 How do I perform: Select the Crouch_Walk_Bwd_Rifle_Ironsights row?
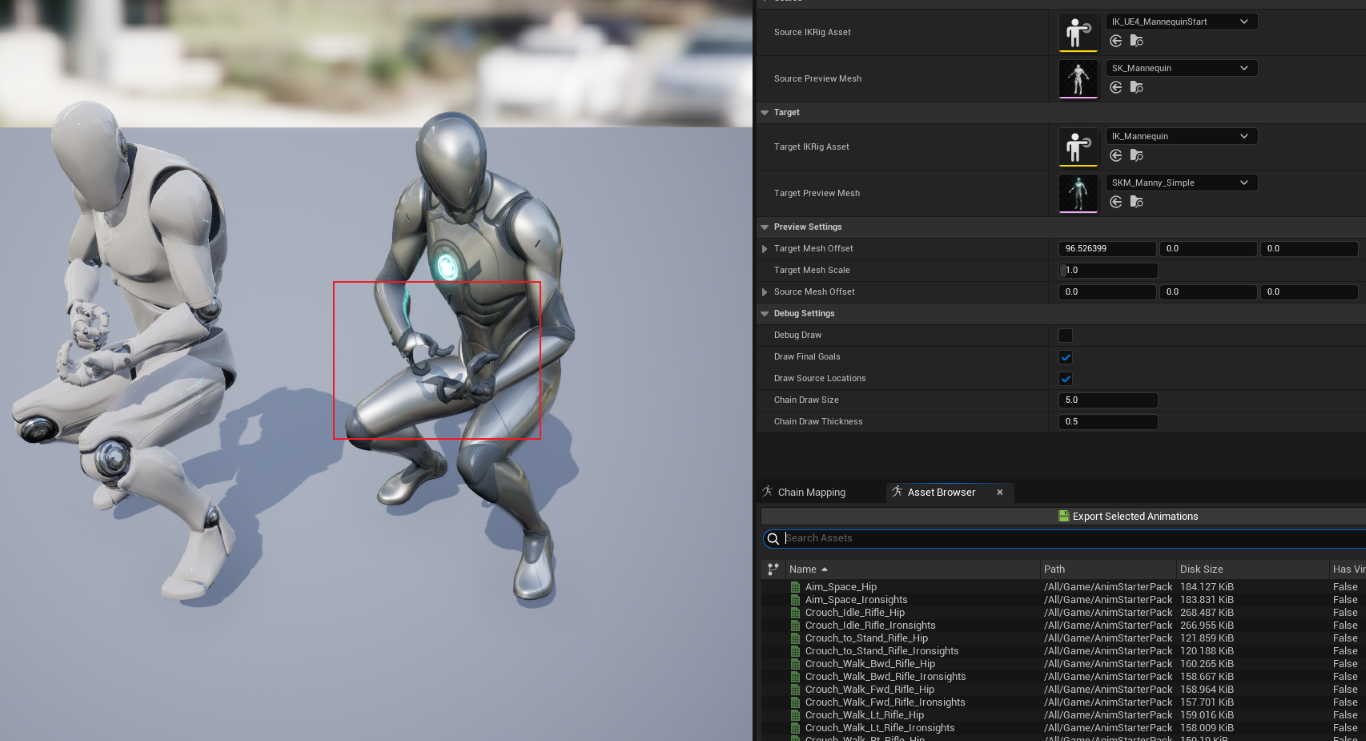pos(1063,677)
